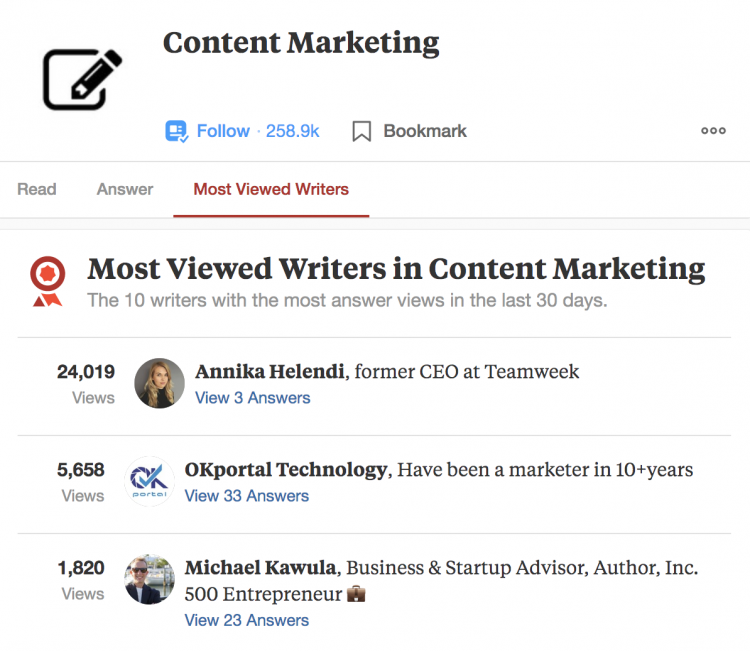750x651 pixels.
Task: Switch to the Read tab
Action: tap(37, 189)
